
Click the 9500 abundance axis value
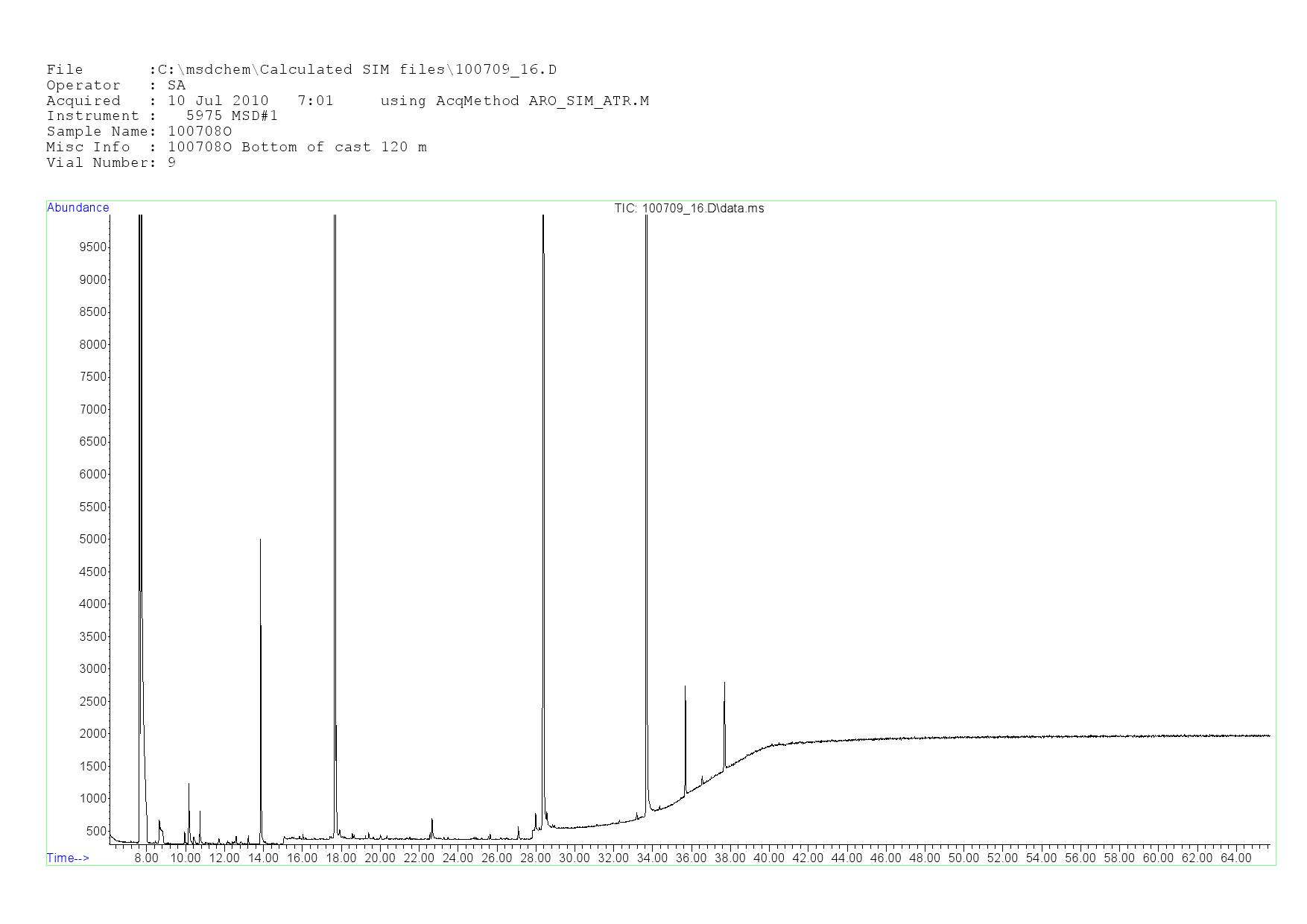click(92, 247)
